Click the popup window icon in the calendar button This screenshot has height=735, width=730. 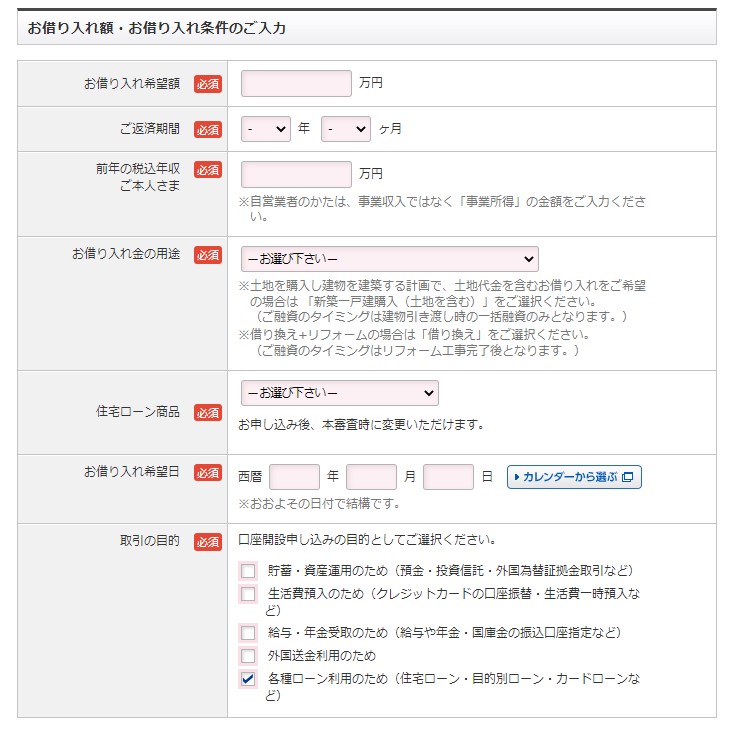click(628, 477)
